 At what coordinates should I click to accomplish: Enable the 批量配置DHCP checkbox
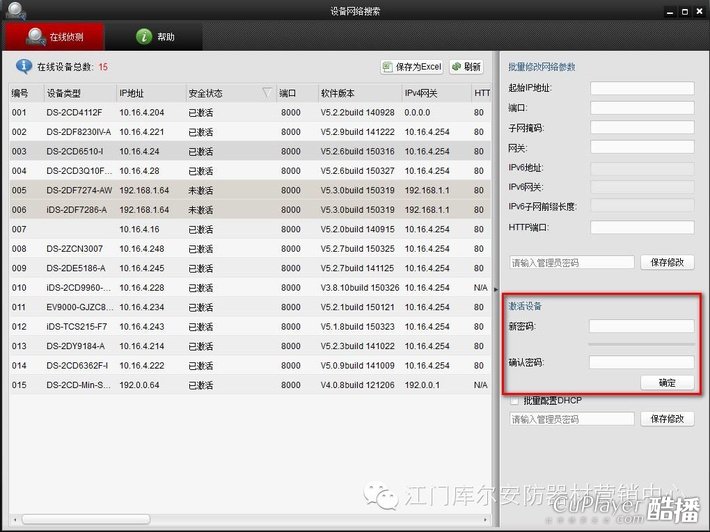tap(515, 400)
